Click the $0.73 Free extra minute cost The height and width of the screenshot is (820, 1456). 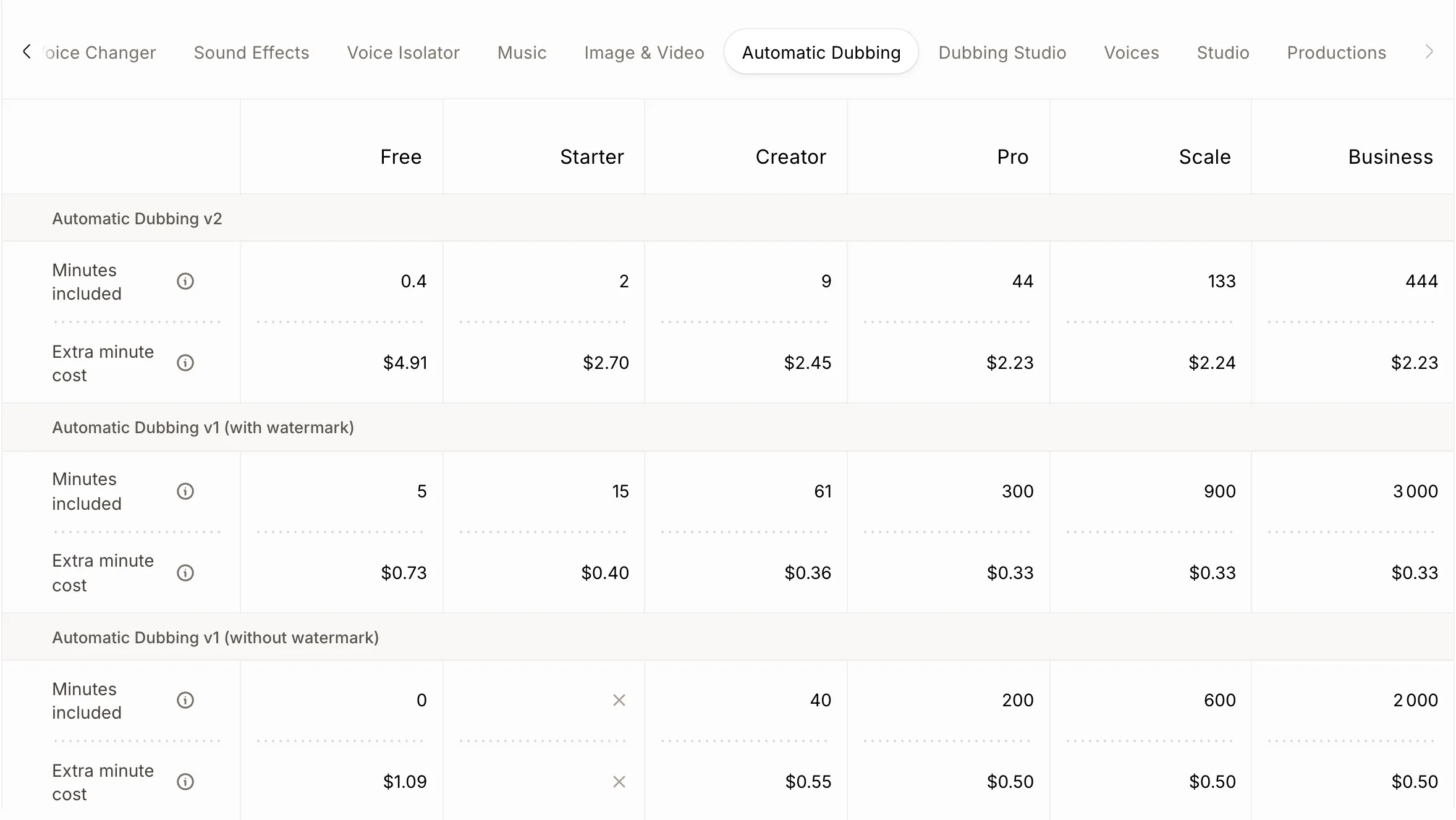[x=404, y=573]
